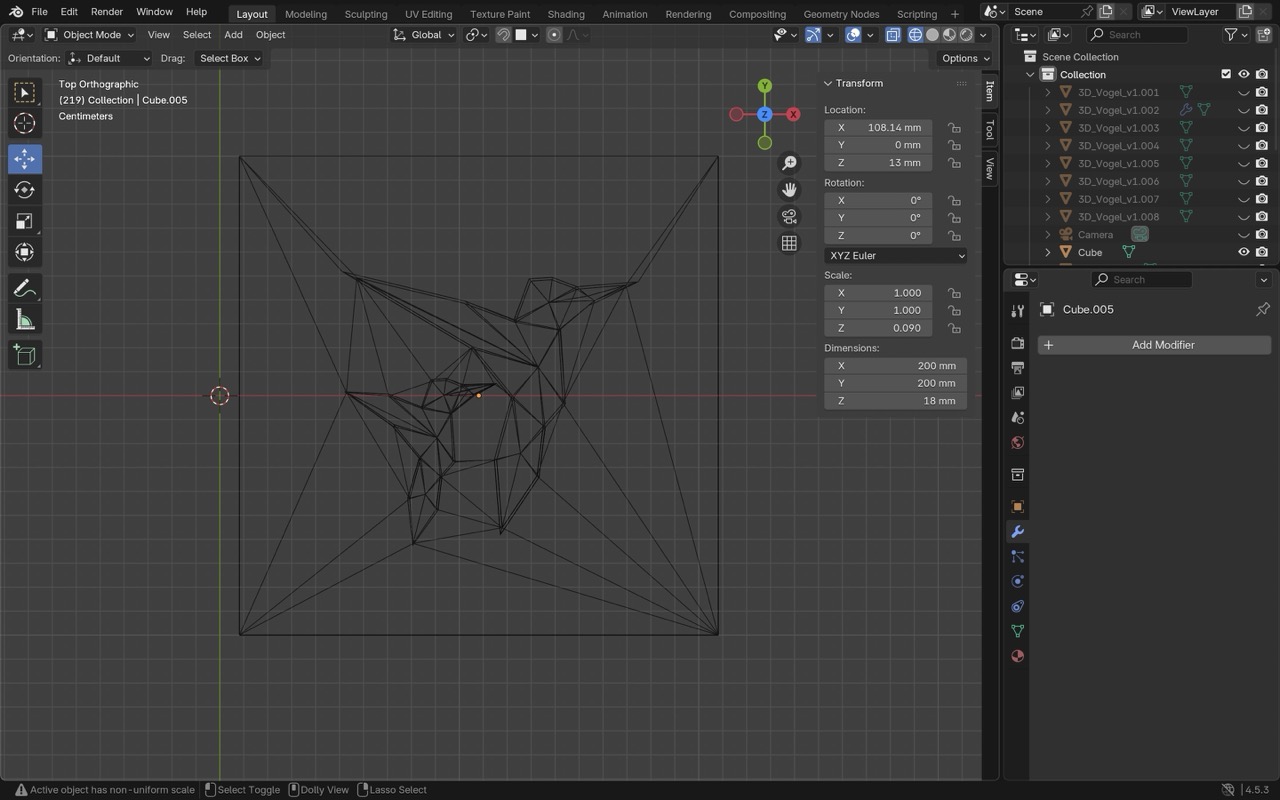Viewport: 1280px width, 800px height.
Task: Open the XYZ Euler rotation mode dropdown
Action: click(x=895, y=255)
